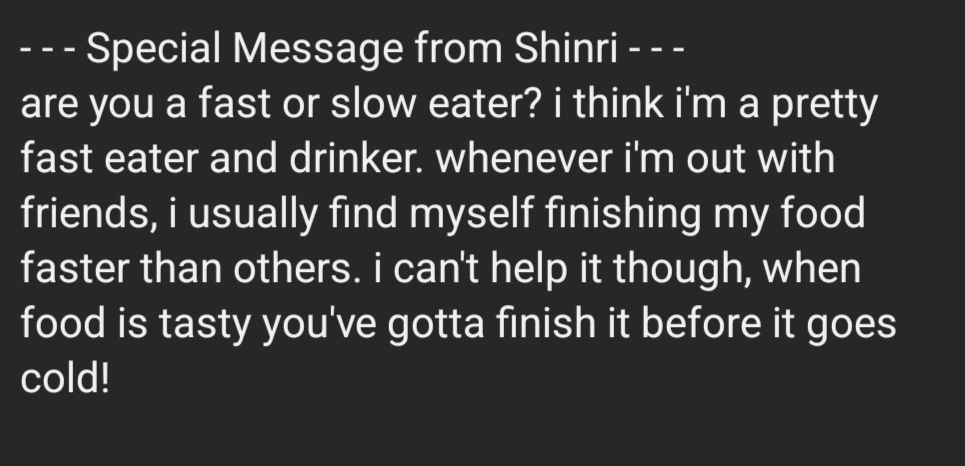
Task: Click the word tasty
Action: pos(190,325)
